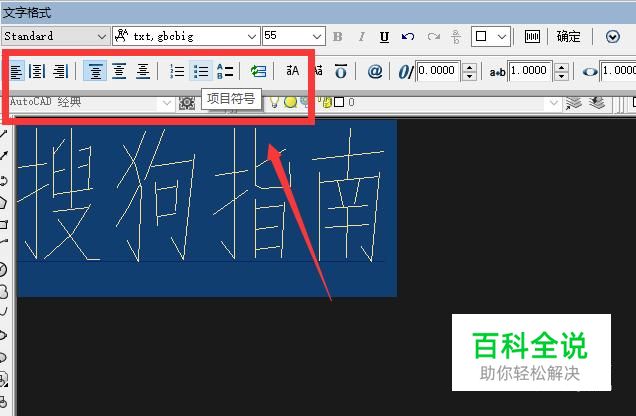Select the Revision Cloud tool in the left toolbar

tap(3, 292)
